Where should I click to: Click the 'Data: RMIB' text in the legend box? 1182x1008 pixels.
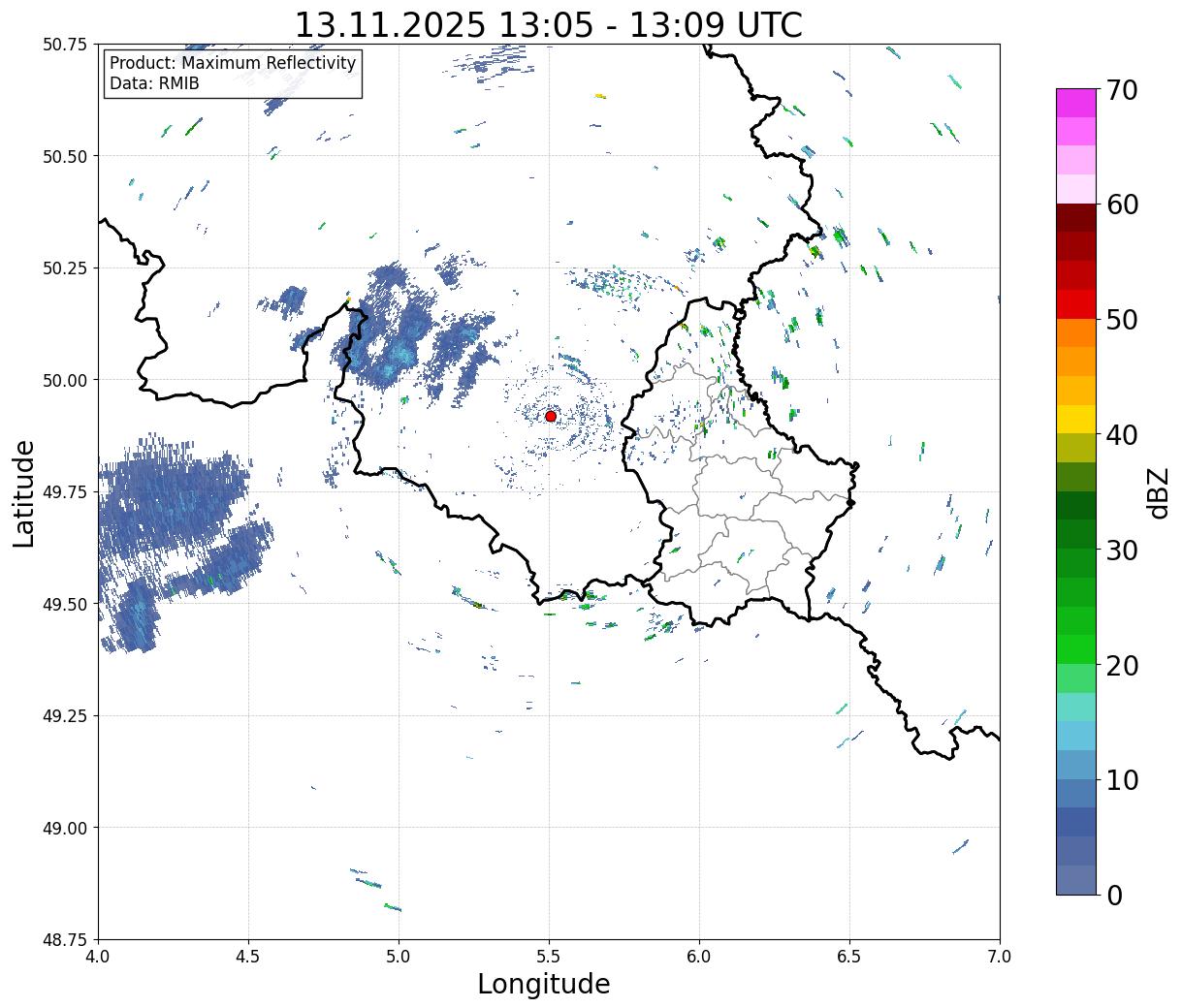coord(154,83)
